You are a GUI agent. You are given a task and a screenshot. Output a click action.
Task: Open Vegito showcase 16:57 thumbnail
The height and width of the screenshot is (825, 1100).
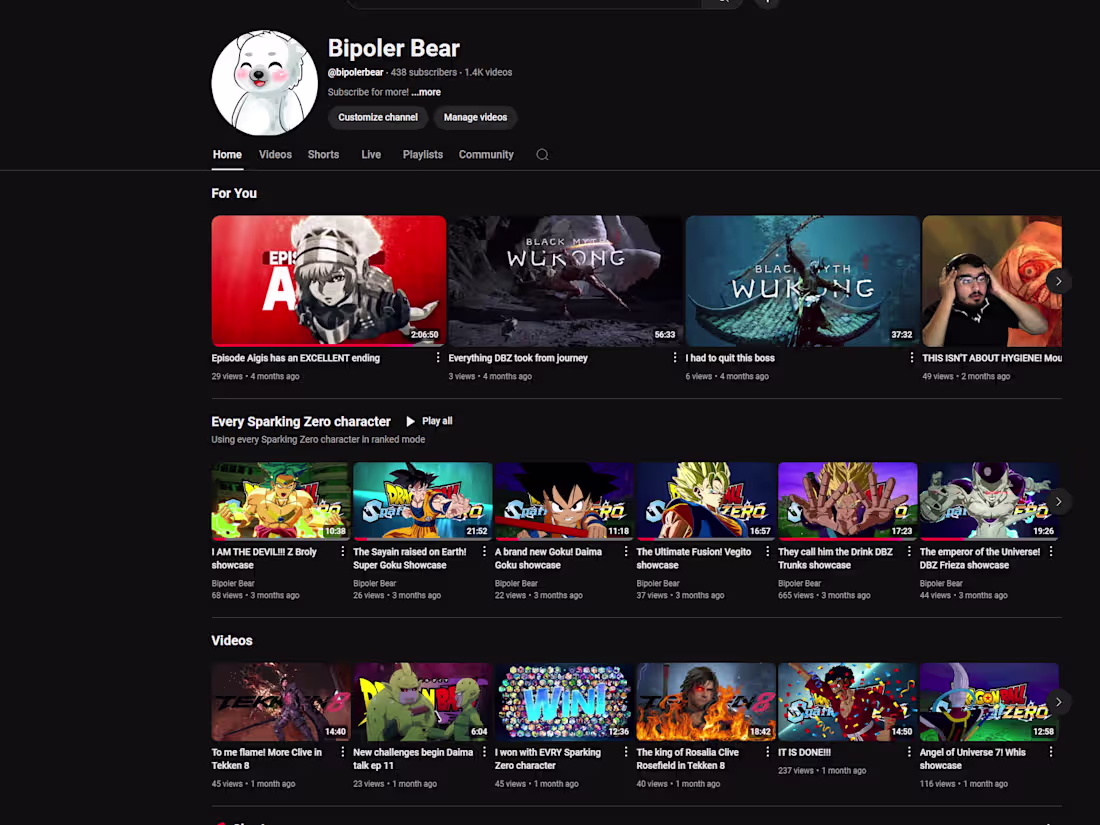tap(706, 501)
